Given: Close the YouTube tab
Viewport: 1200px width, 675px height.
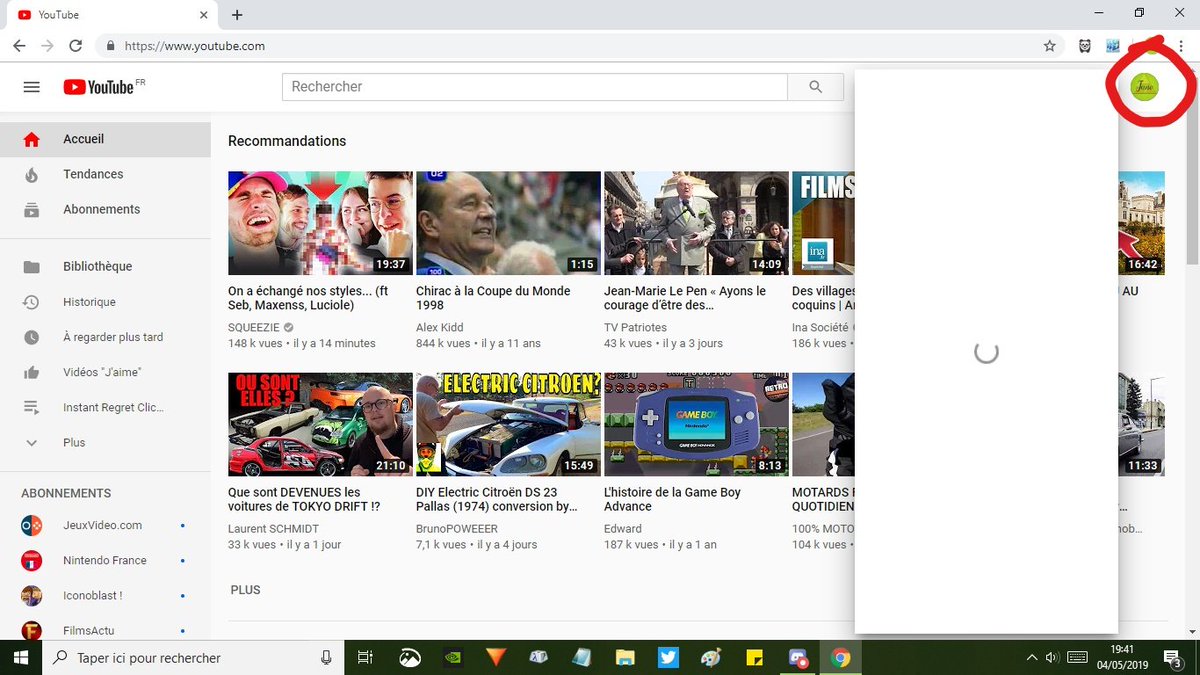Looking at the screenshot, I should point(204,15).
